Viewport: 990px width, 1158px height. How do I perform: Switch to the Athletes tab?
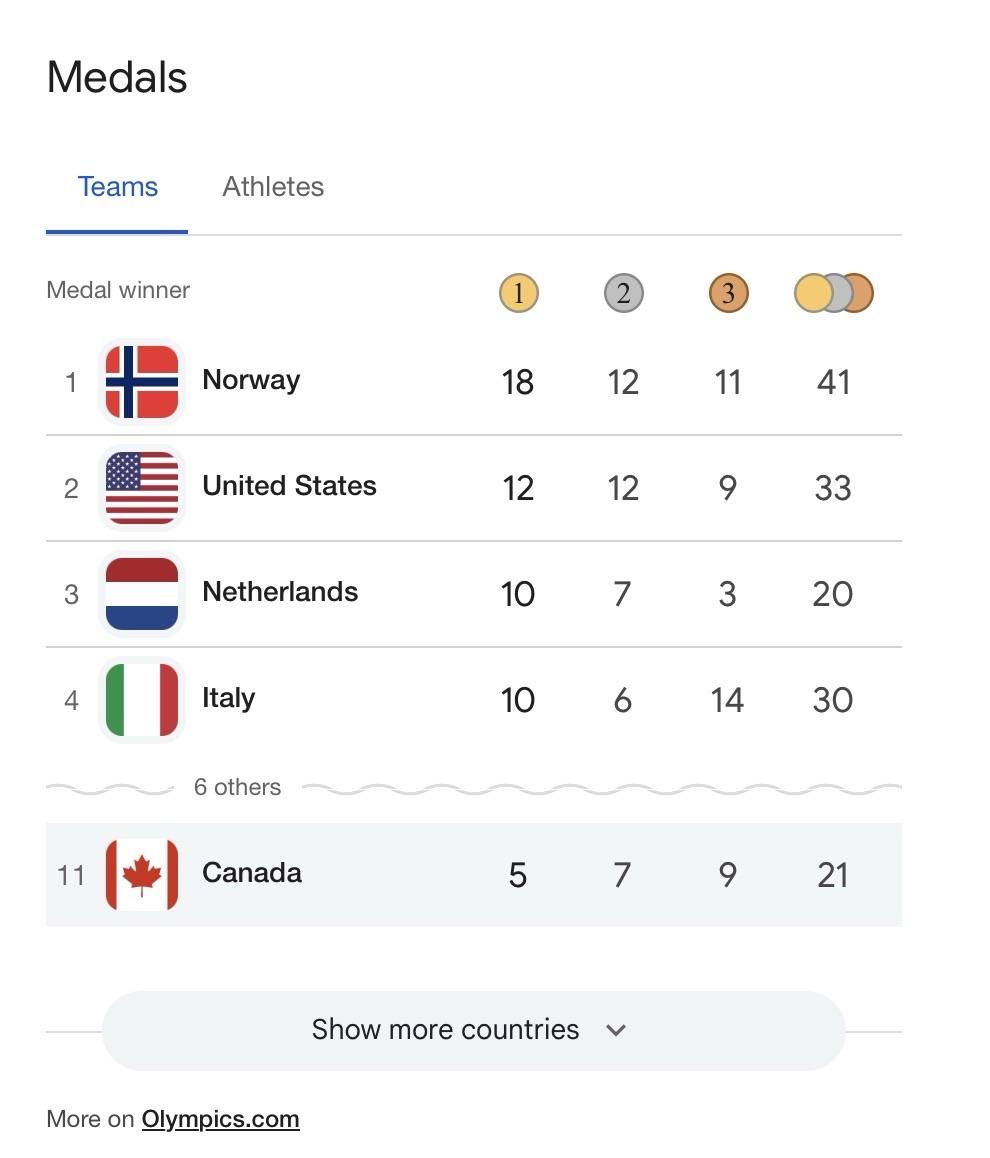pyautogui.click(x=273, y=187)
